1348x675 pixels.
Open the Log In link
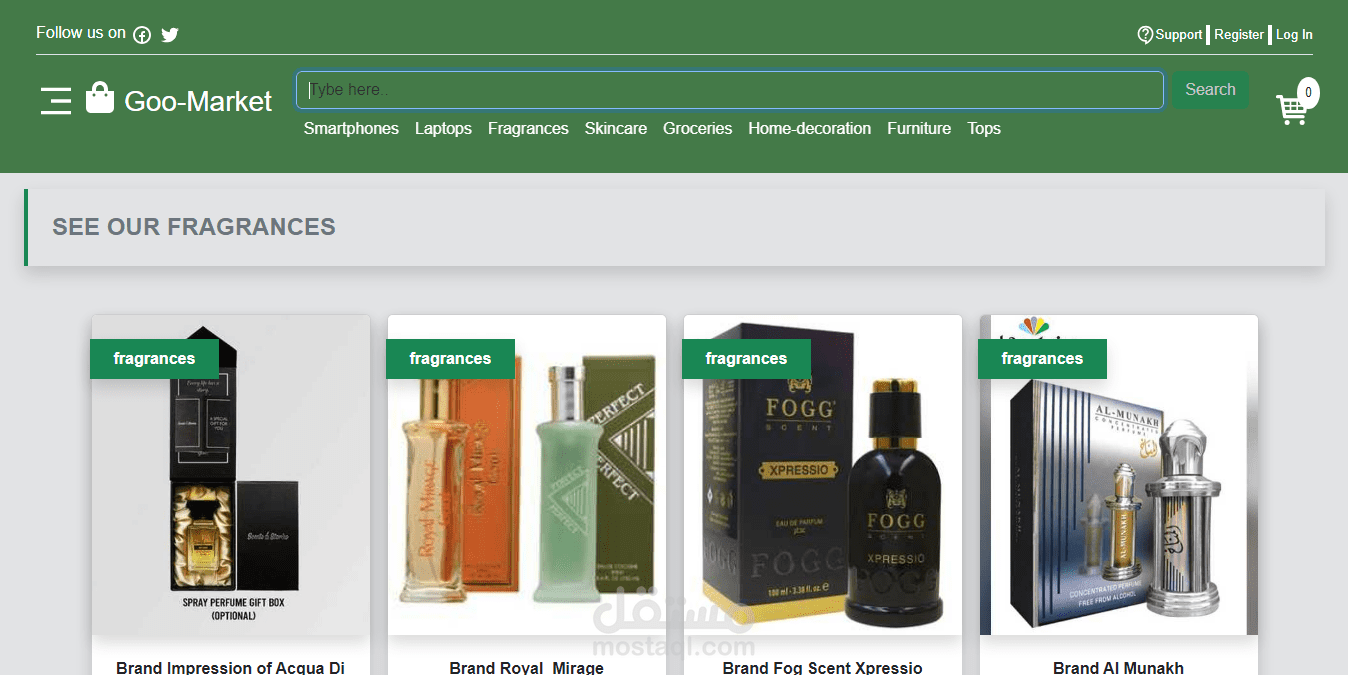point(1294,34)
